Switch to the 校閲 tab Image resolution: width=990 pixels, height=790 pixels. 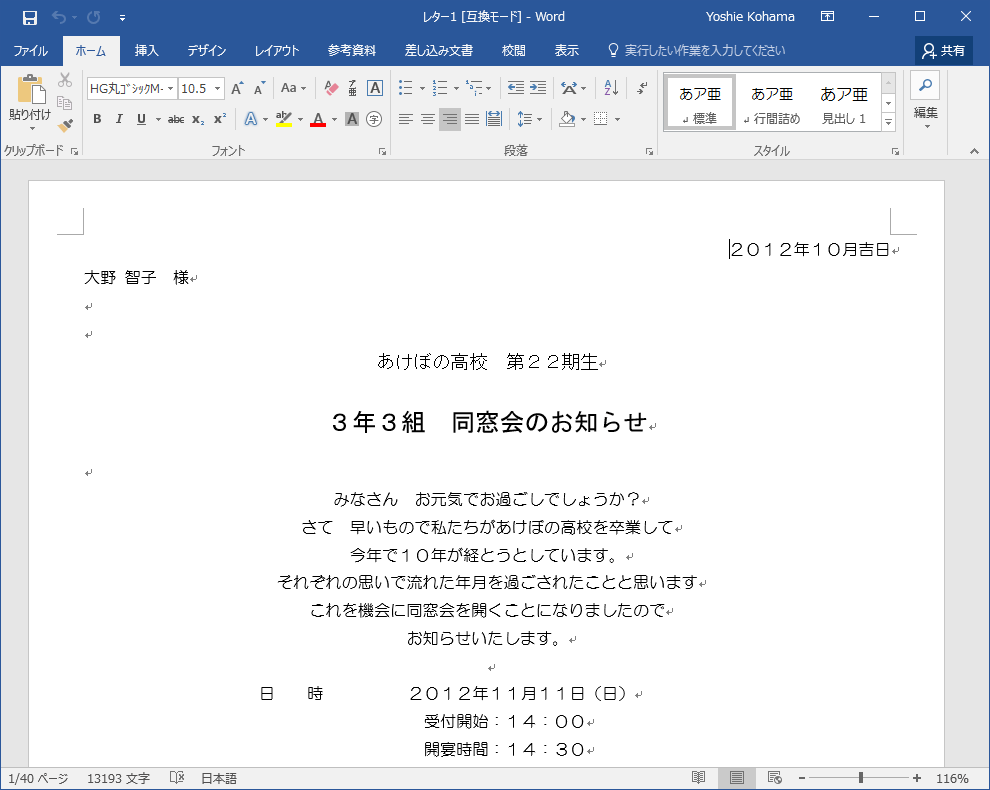tap(513, 51)
